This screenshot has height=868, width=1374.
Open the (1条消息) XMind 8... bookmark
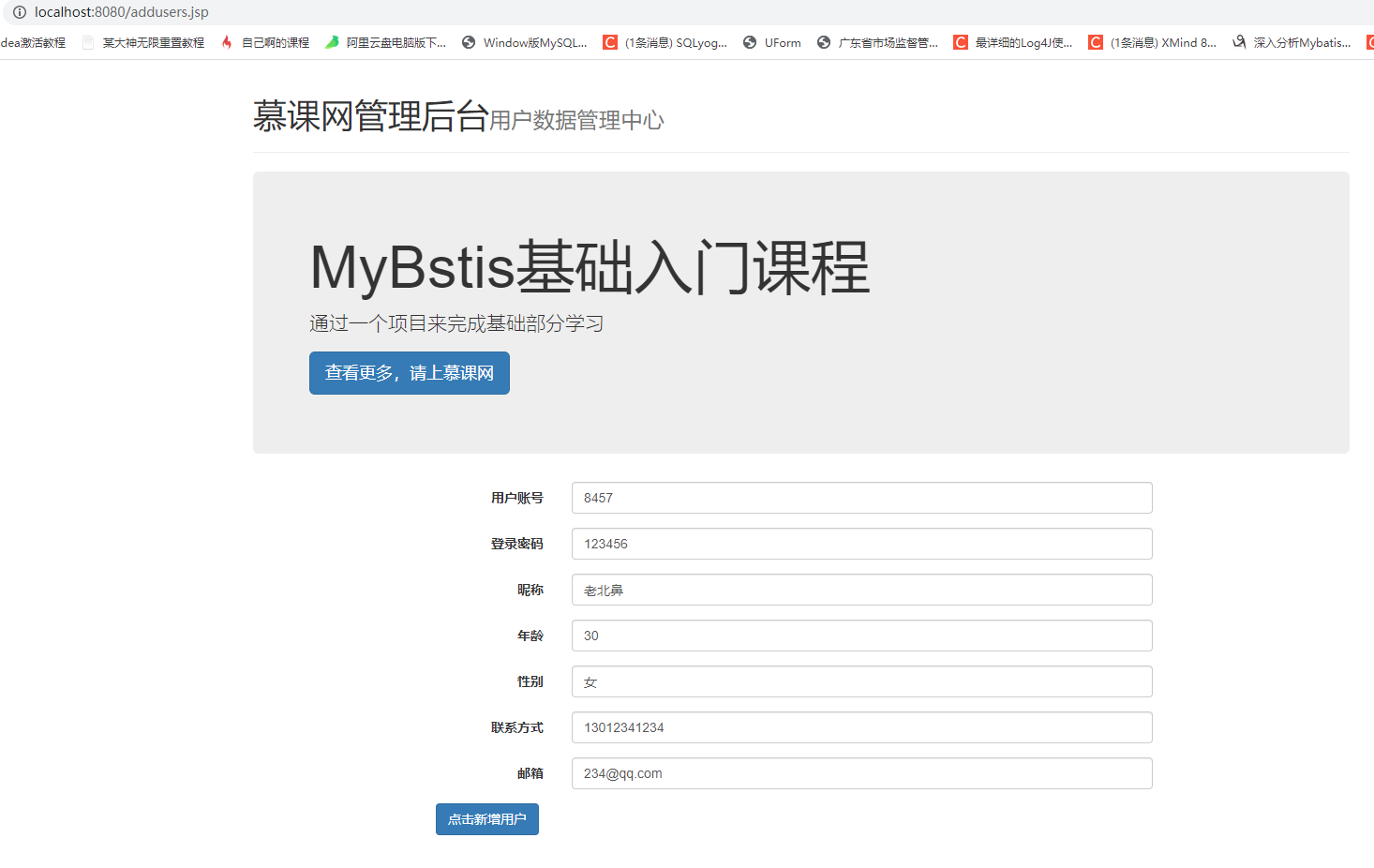click(1153, 42)
